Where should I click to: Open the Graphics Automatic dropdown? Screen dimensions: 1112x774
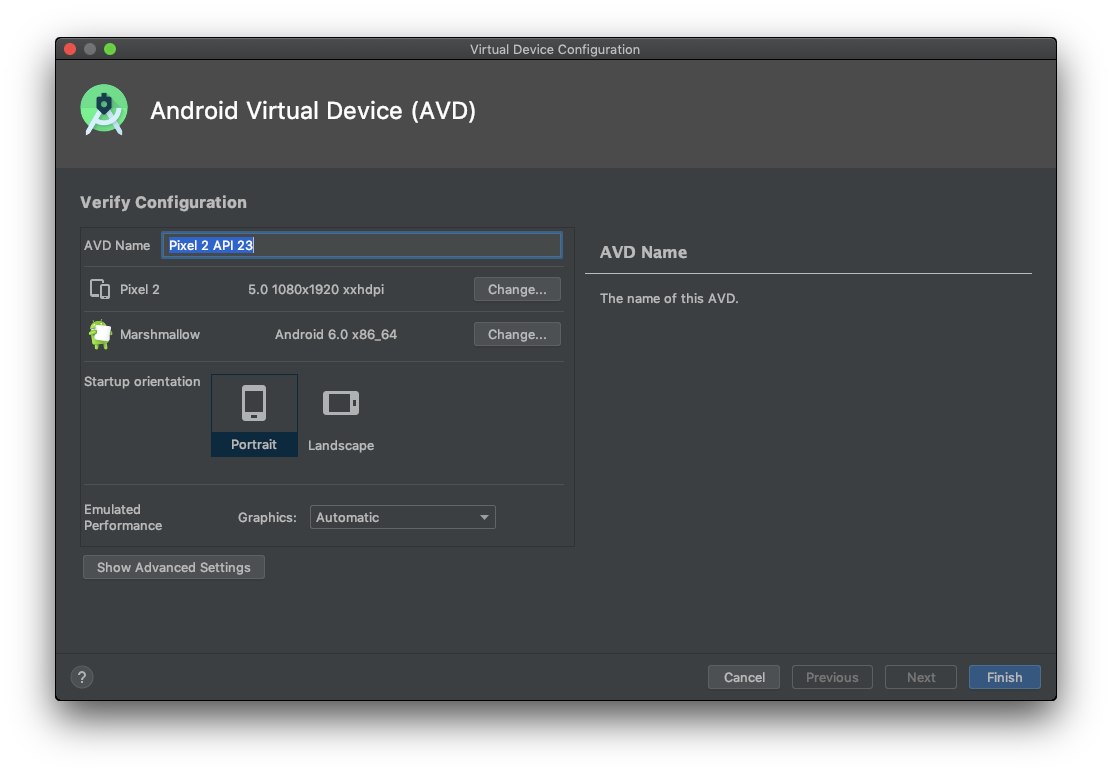[402, 517]
